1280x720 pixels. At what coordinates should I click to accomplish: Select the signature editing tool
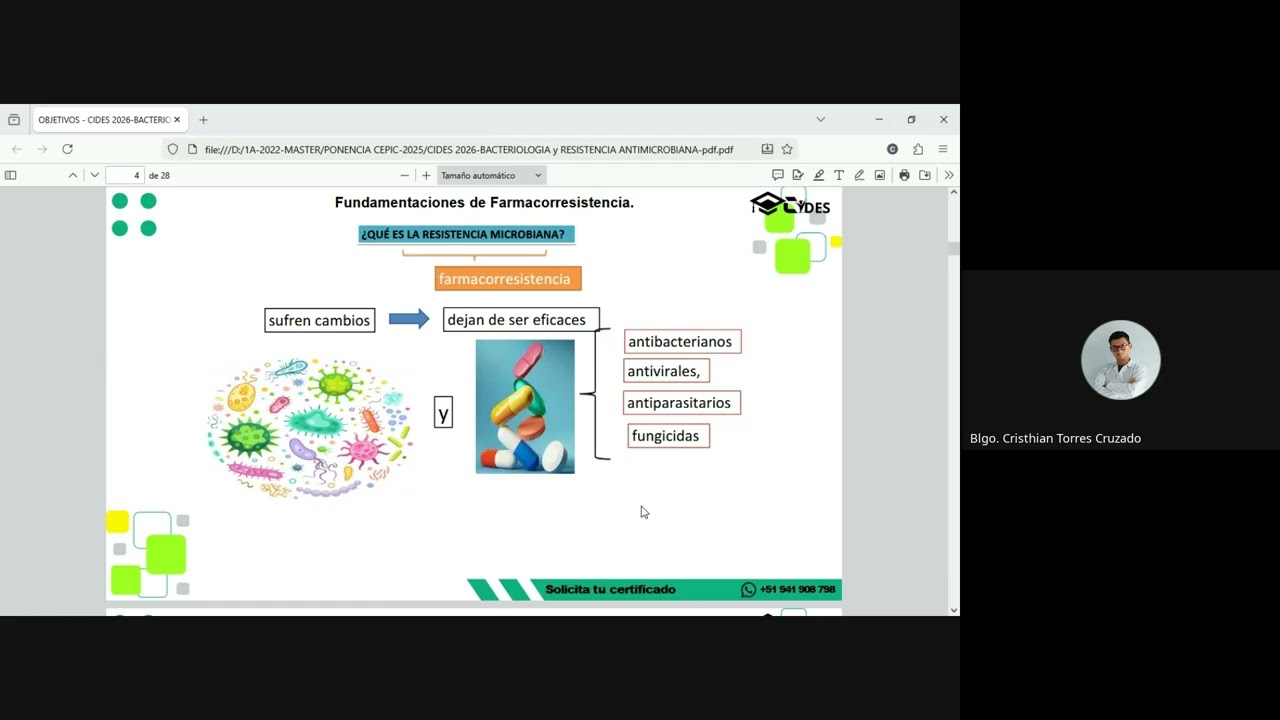[798, 175]
